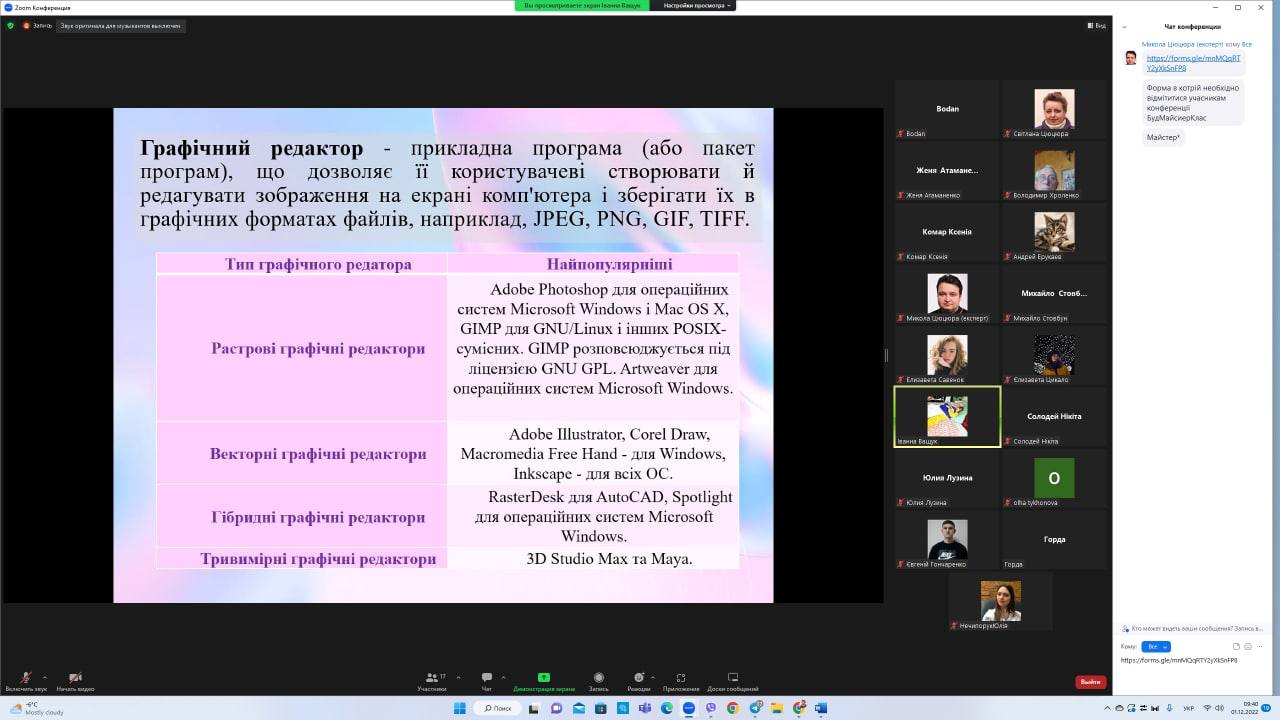Open forms.gle link in chat message
This screenshot has height=720, width=1280.
tap(1193, 63)
